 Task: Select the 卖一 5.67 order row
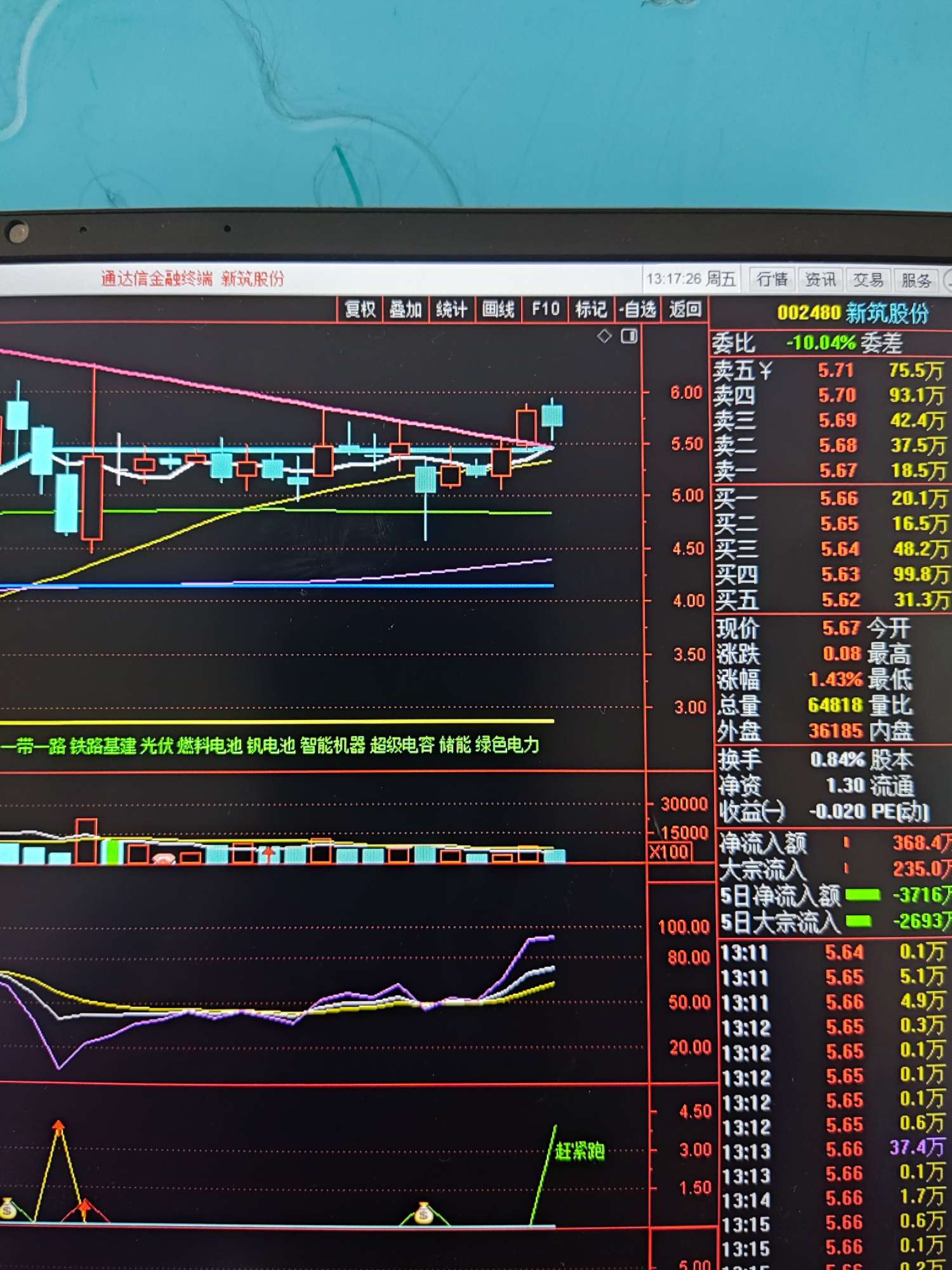click(830, 471)
